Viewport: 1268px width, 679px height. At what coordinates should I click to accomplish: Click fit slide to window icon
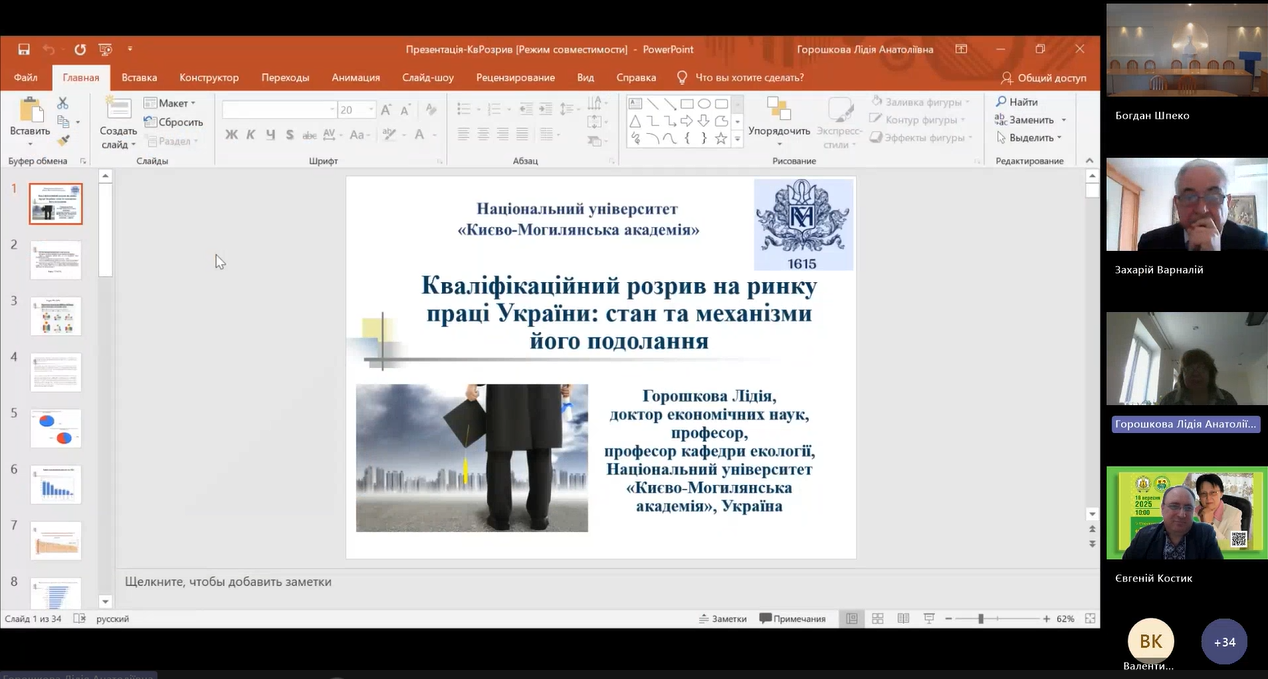point(1091,619)
